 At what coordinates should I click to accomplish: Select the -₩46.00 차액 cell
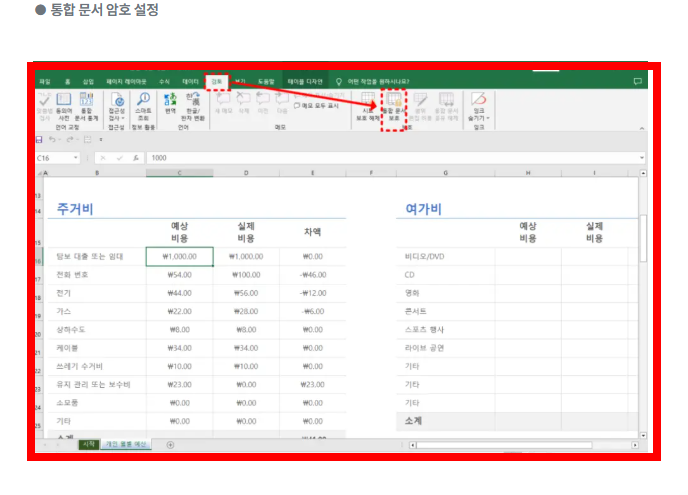[x=312, y=275]
